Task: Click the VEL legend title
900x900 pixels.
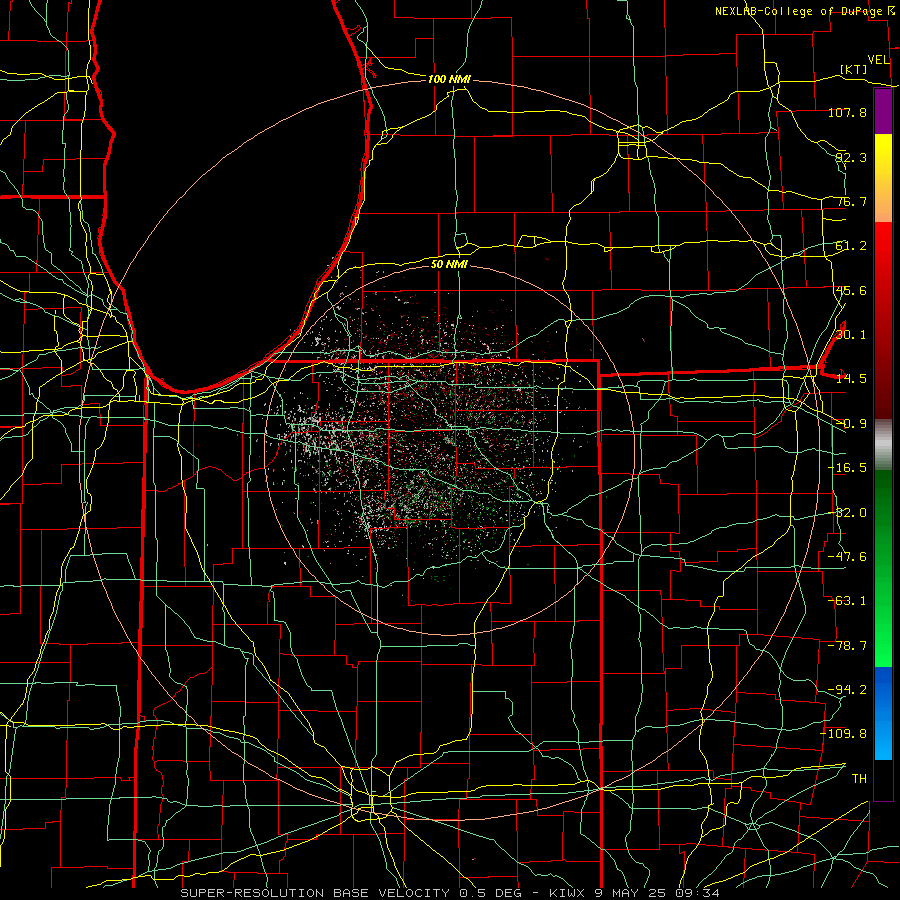Action: pyautogui.click(x=878, y=60)
